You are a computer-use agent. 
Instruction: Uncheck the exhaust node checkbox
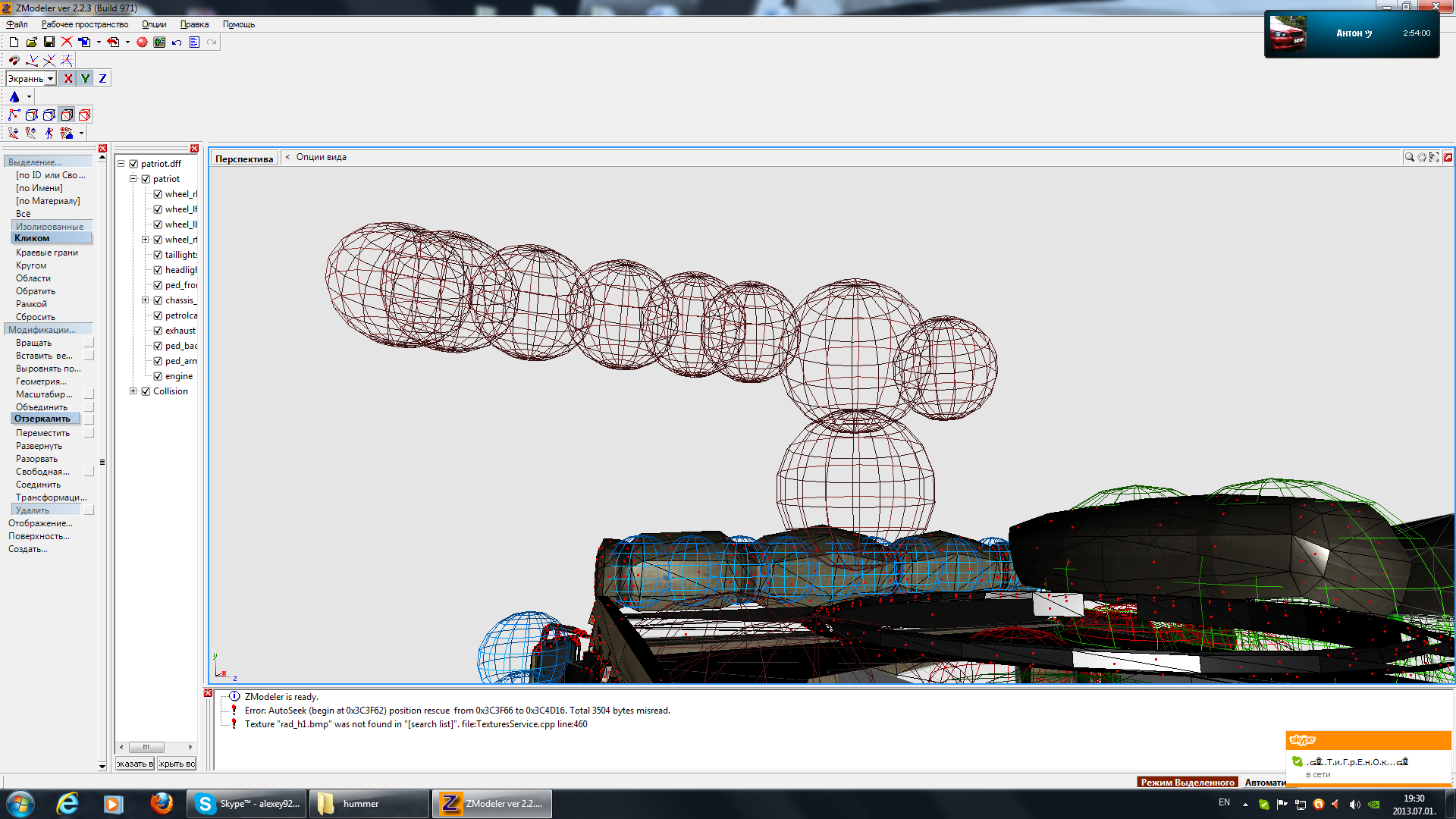click(x=158, y=331)
